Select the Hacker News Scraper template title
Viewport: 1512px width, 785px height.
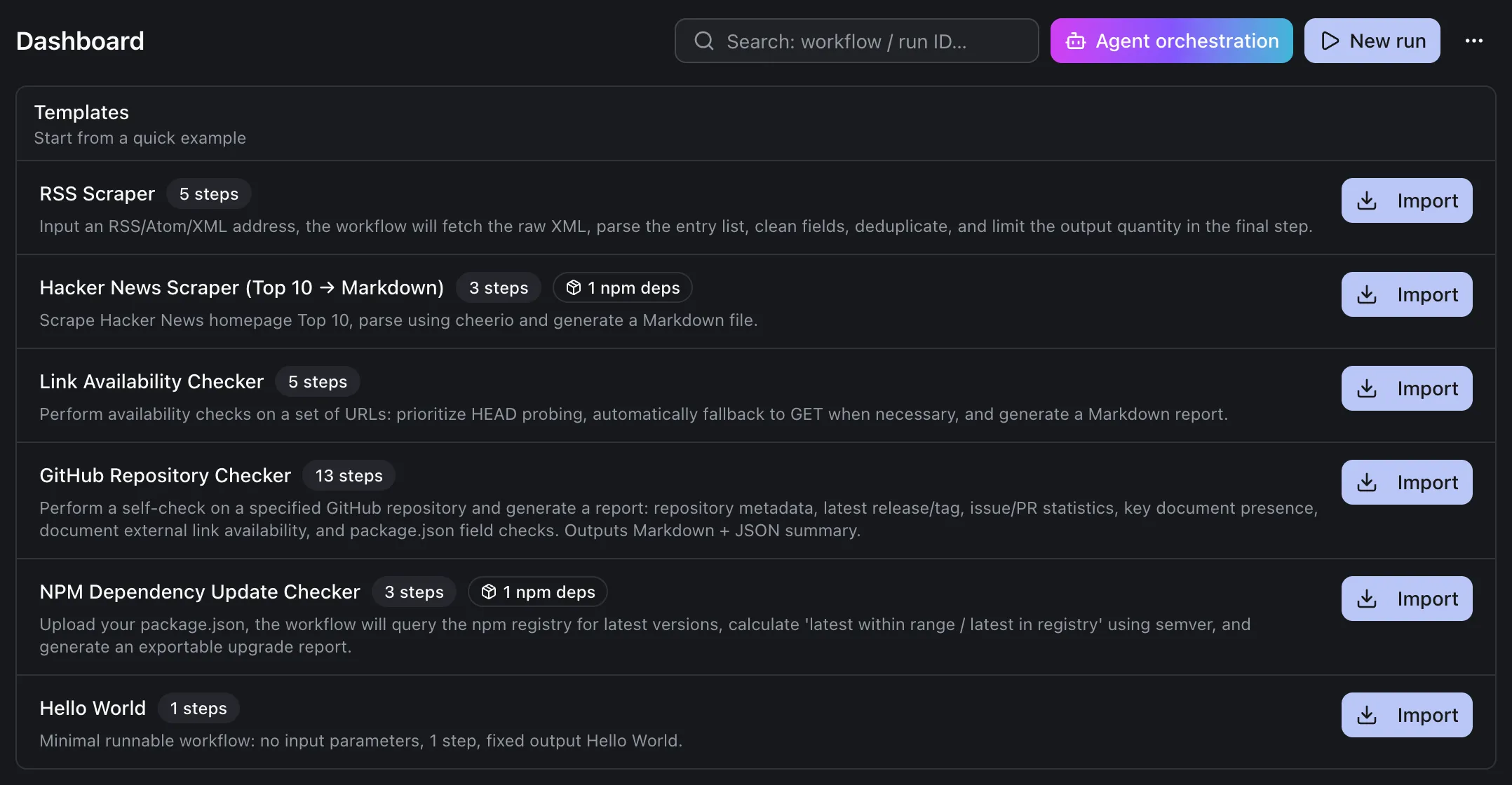241,287
